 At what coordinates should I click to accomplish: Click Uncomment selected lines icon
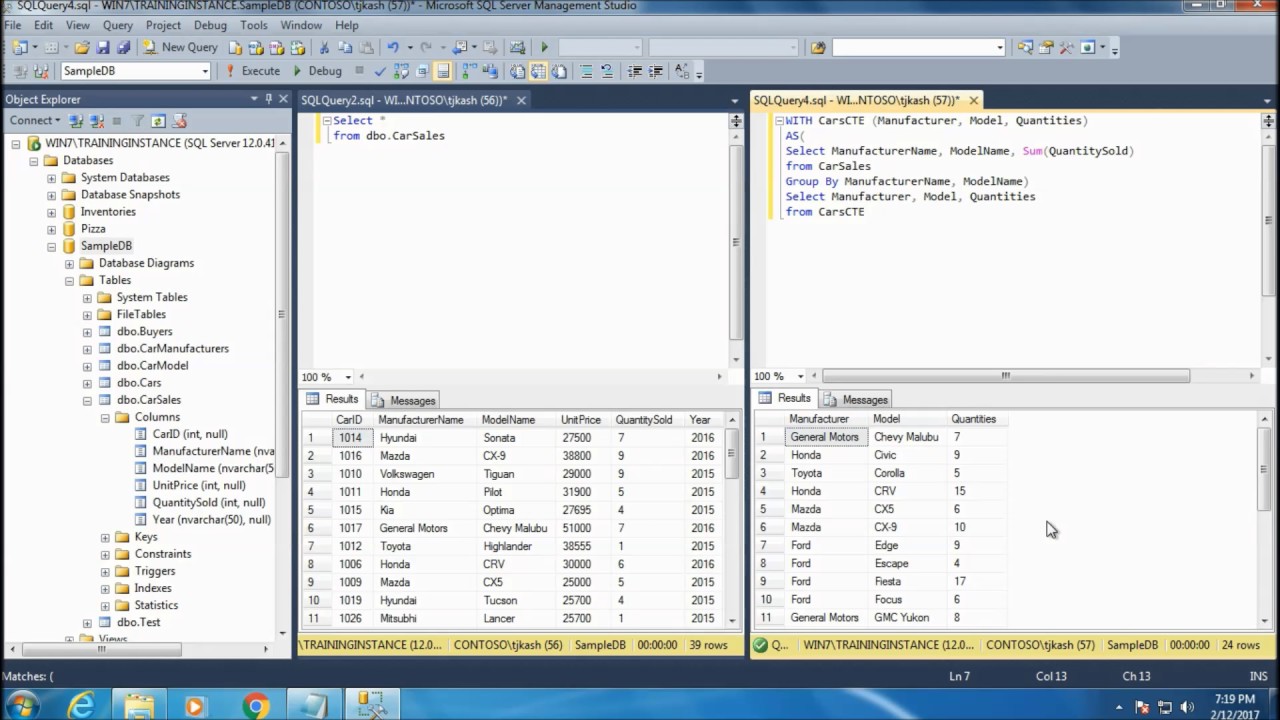click(x=607, y=71)
